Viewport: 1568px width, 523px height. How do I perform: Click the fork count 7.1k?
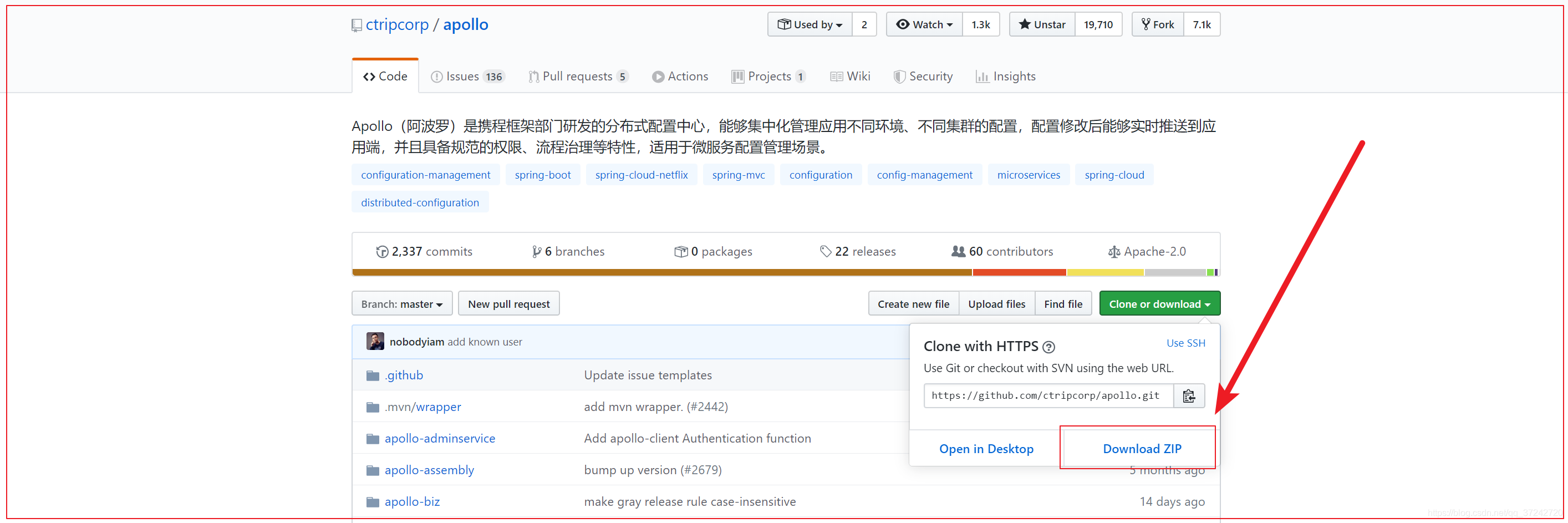1202,24
